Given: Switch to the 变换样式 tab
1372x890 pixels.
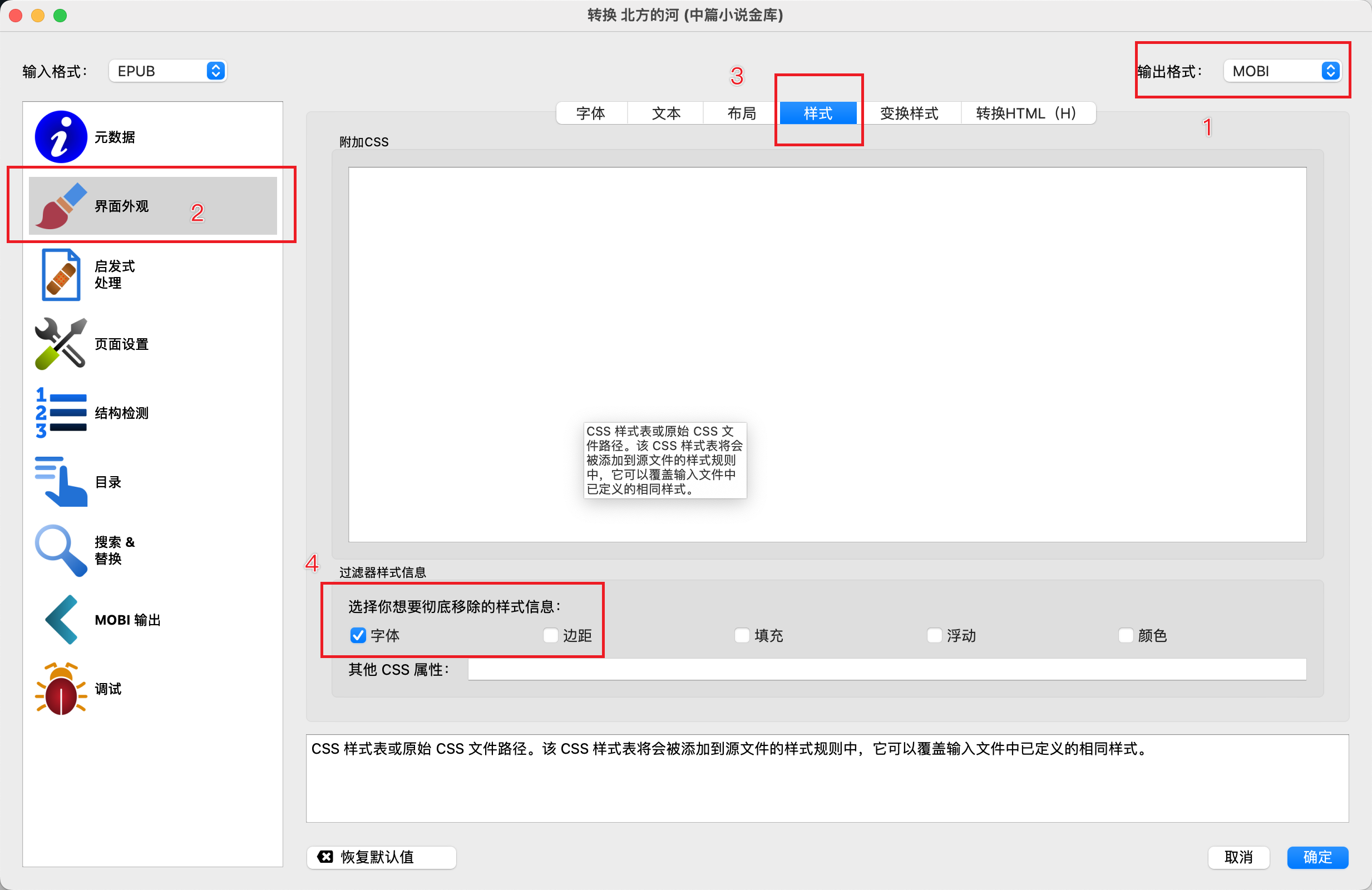Looking at the screenshot, I should click(x=909, y=113).
